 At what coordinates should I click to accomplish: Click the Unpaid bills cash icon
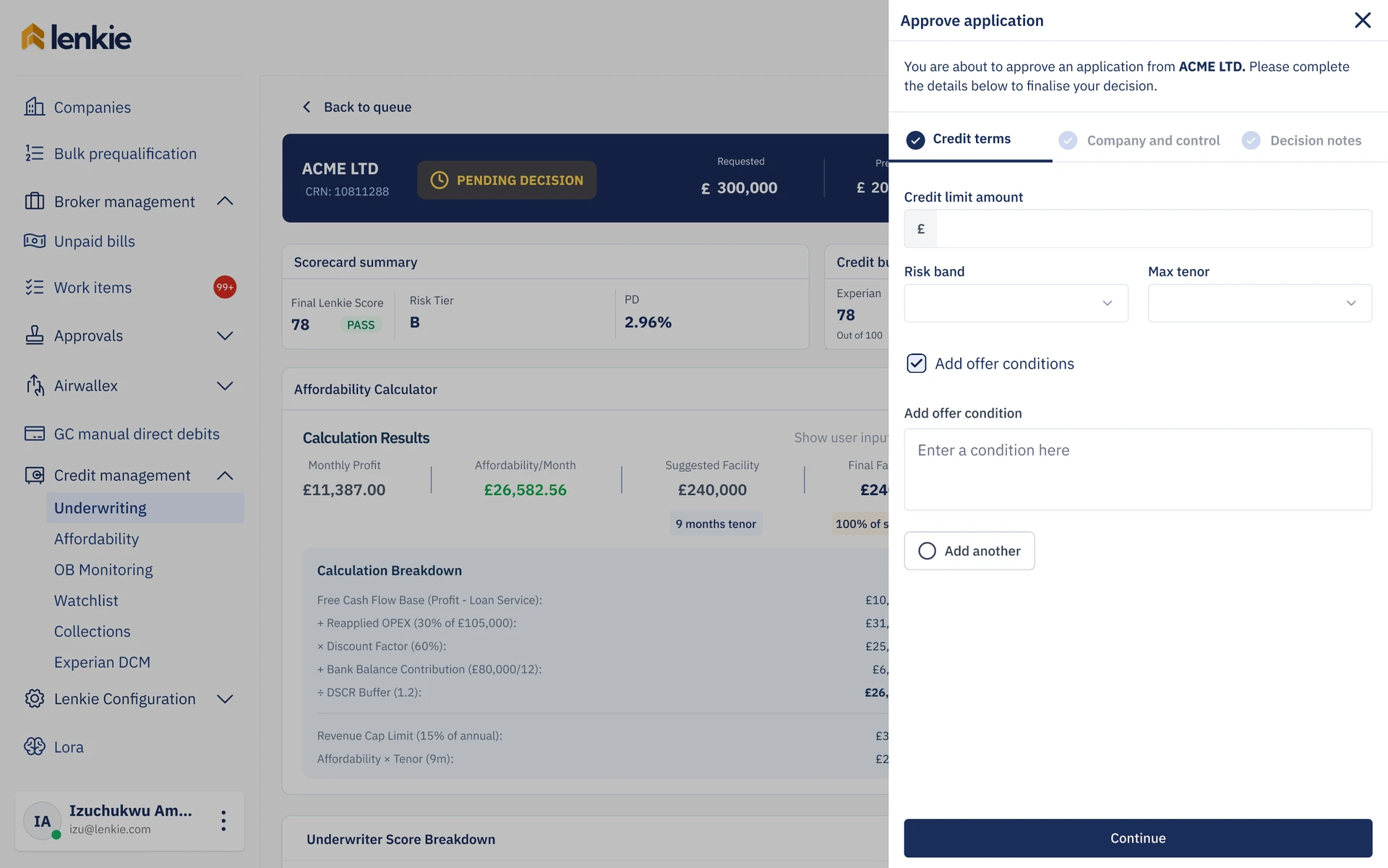tap(34, 241)
